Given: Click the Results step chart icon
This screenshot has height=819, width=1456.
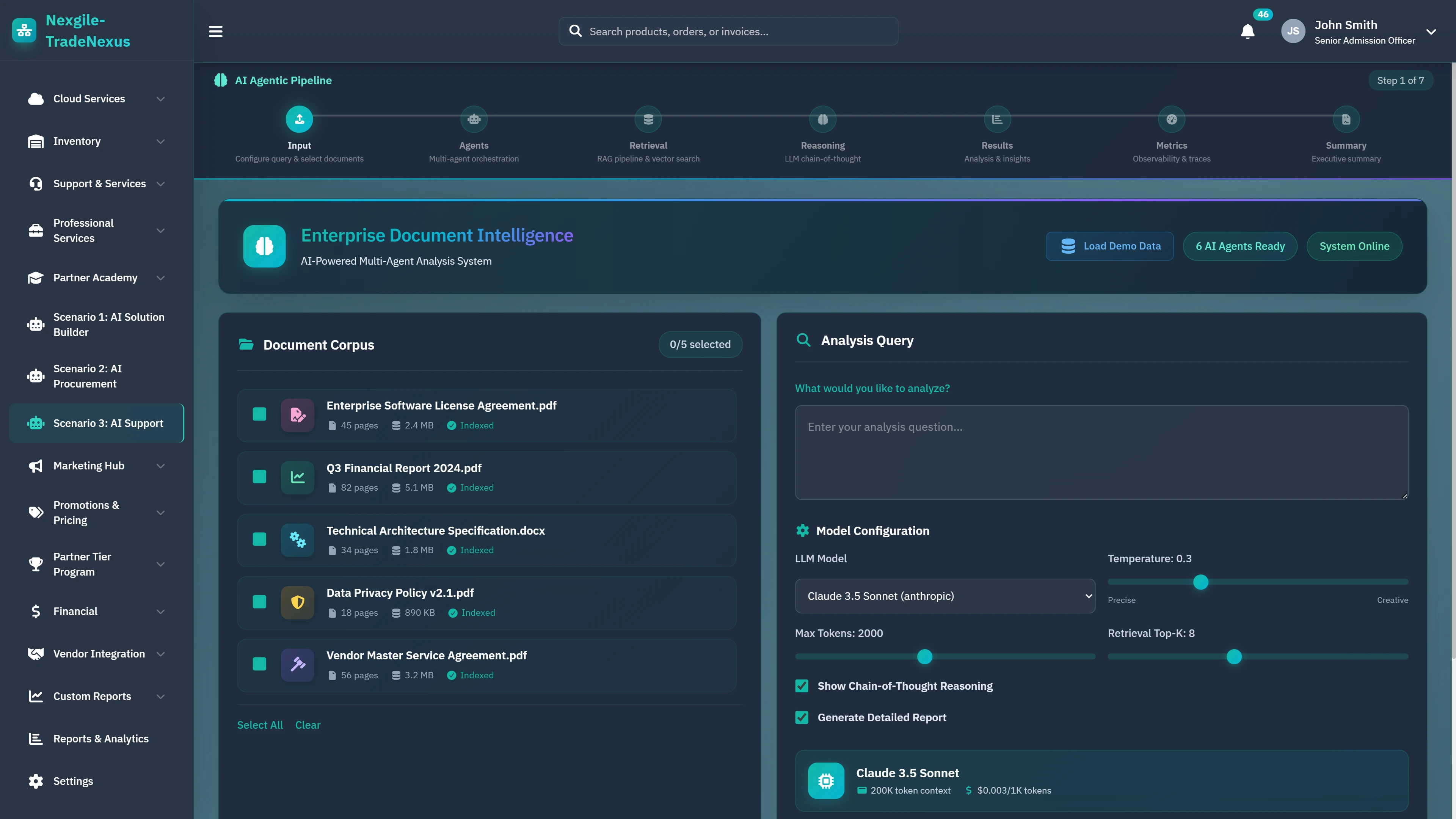Looking at the screenshot, I should (x=997, y=119).
